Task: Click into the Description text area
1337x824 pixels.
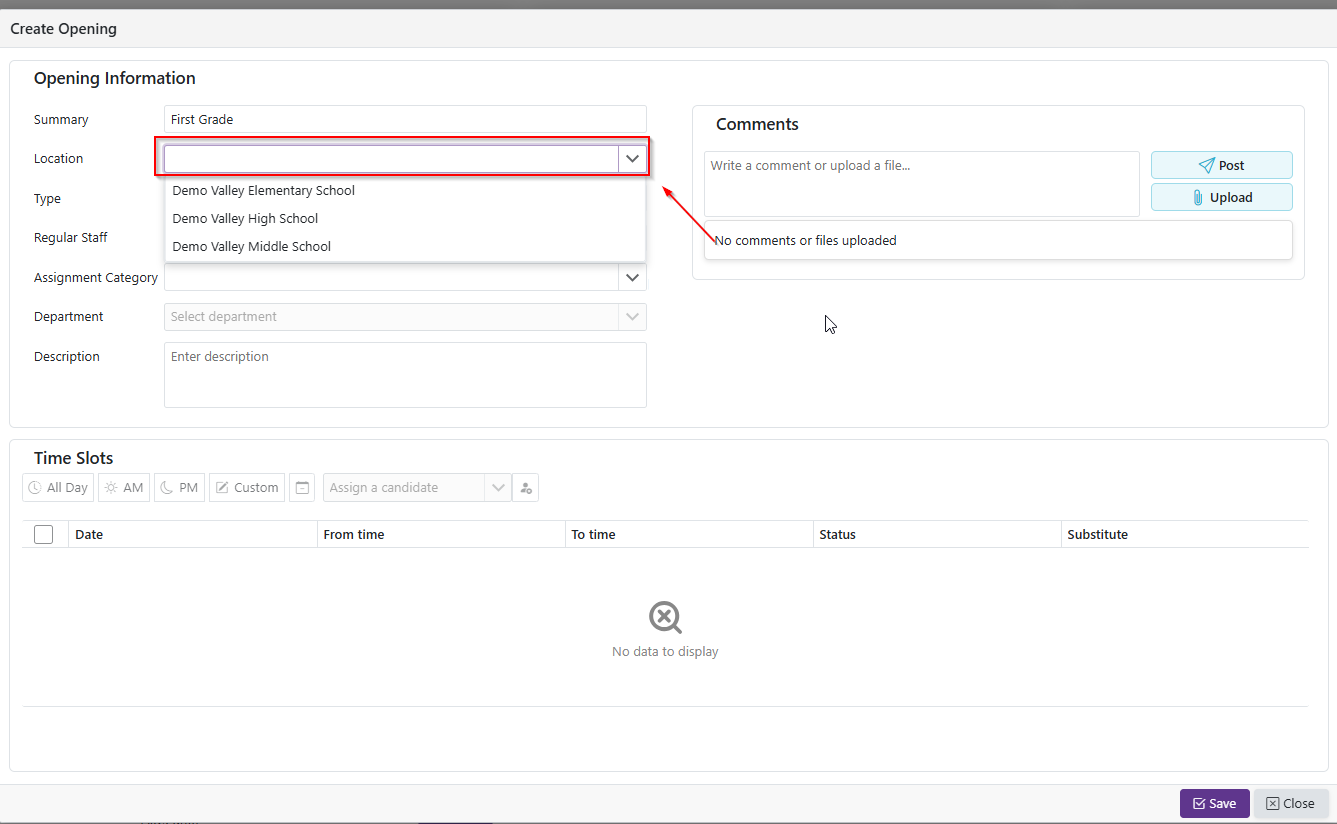Action: click(405, 375)
